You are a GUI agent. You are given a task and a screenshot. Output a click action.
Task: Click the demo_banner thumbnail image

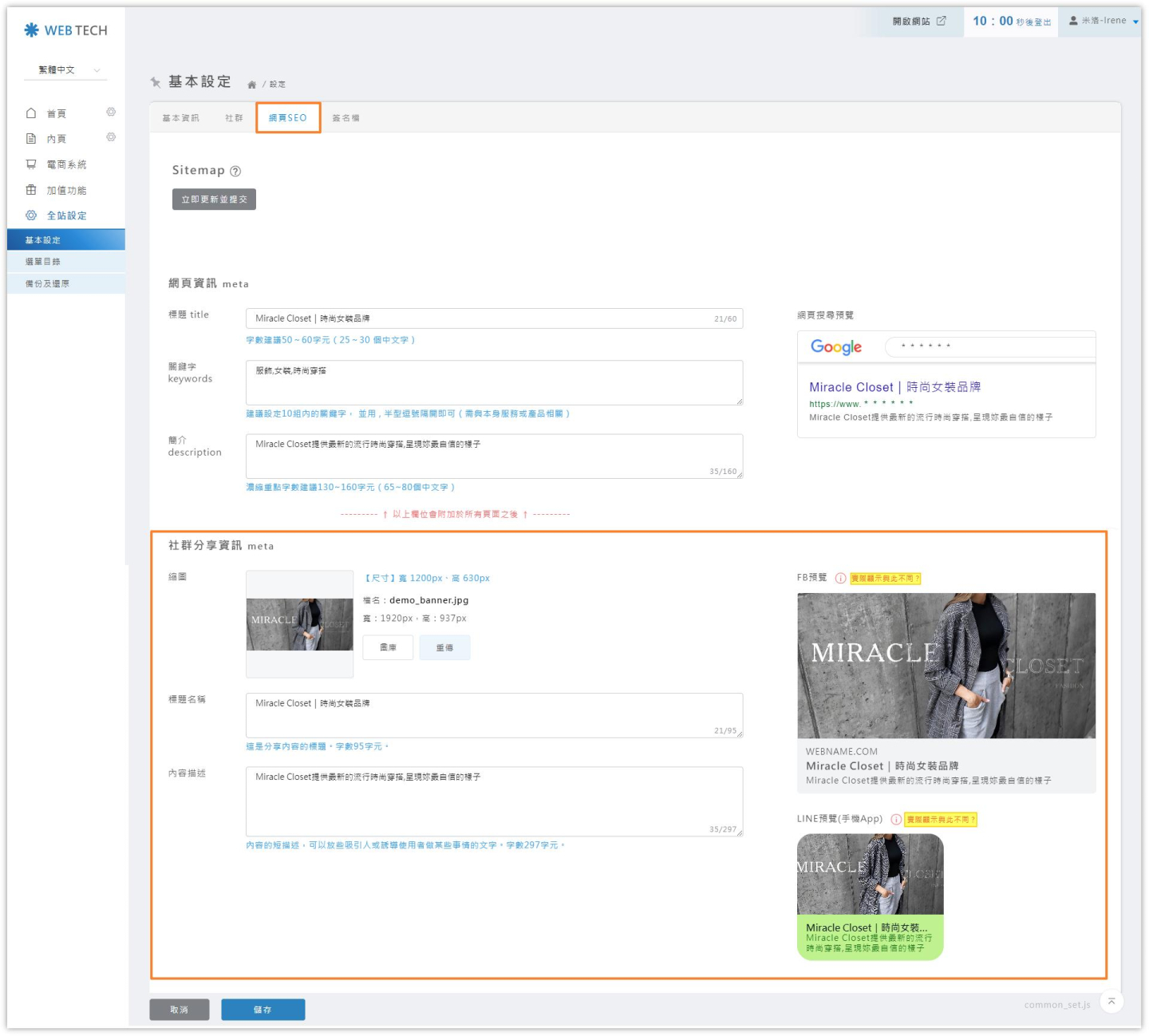pyautogui.click(x=299, y=624)
